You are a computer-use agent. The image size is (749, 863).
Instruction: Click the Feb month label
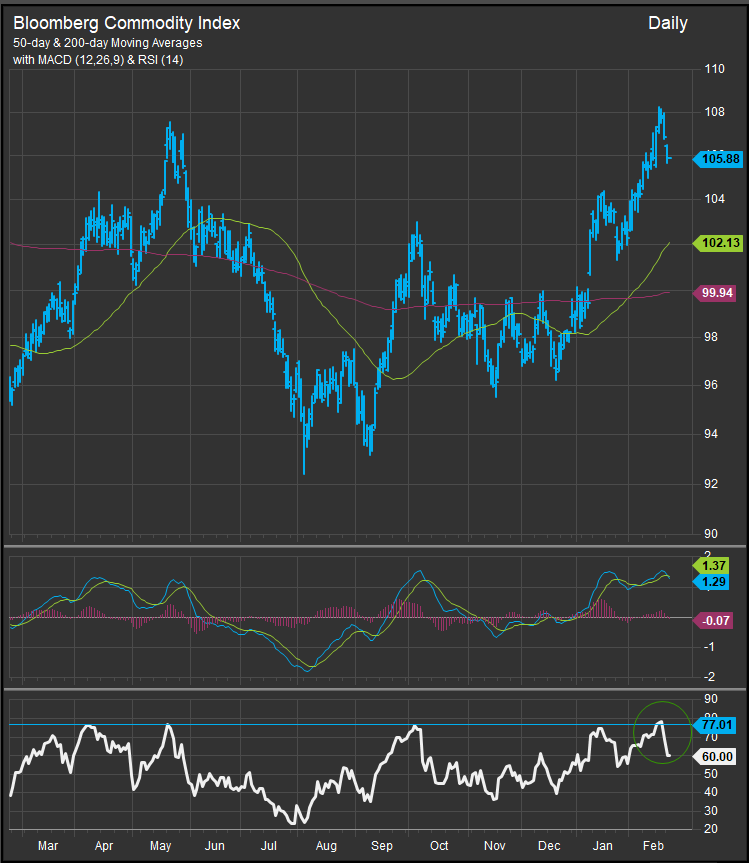click(653, 846)
